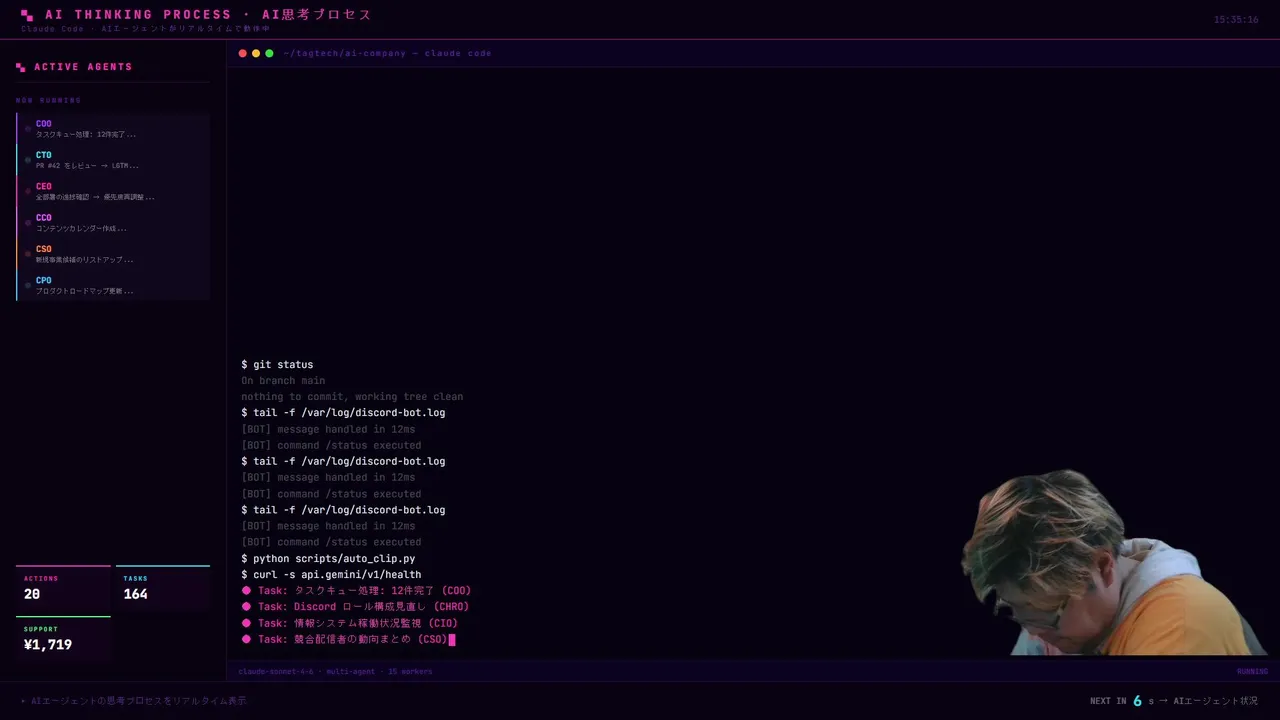
Task: Click the pink bullet of the COO task line
Action: (x=246, y=590)
